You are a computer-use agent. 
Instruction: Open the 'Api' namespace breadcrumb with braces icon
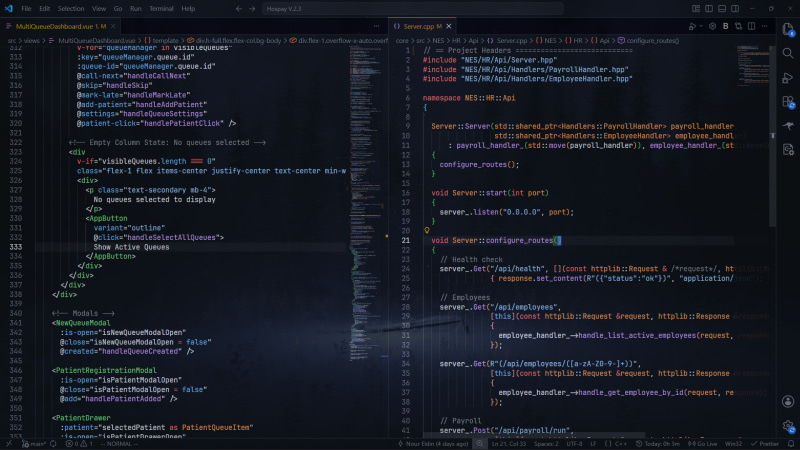pos(601,41)
